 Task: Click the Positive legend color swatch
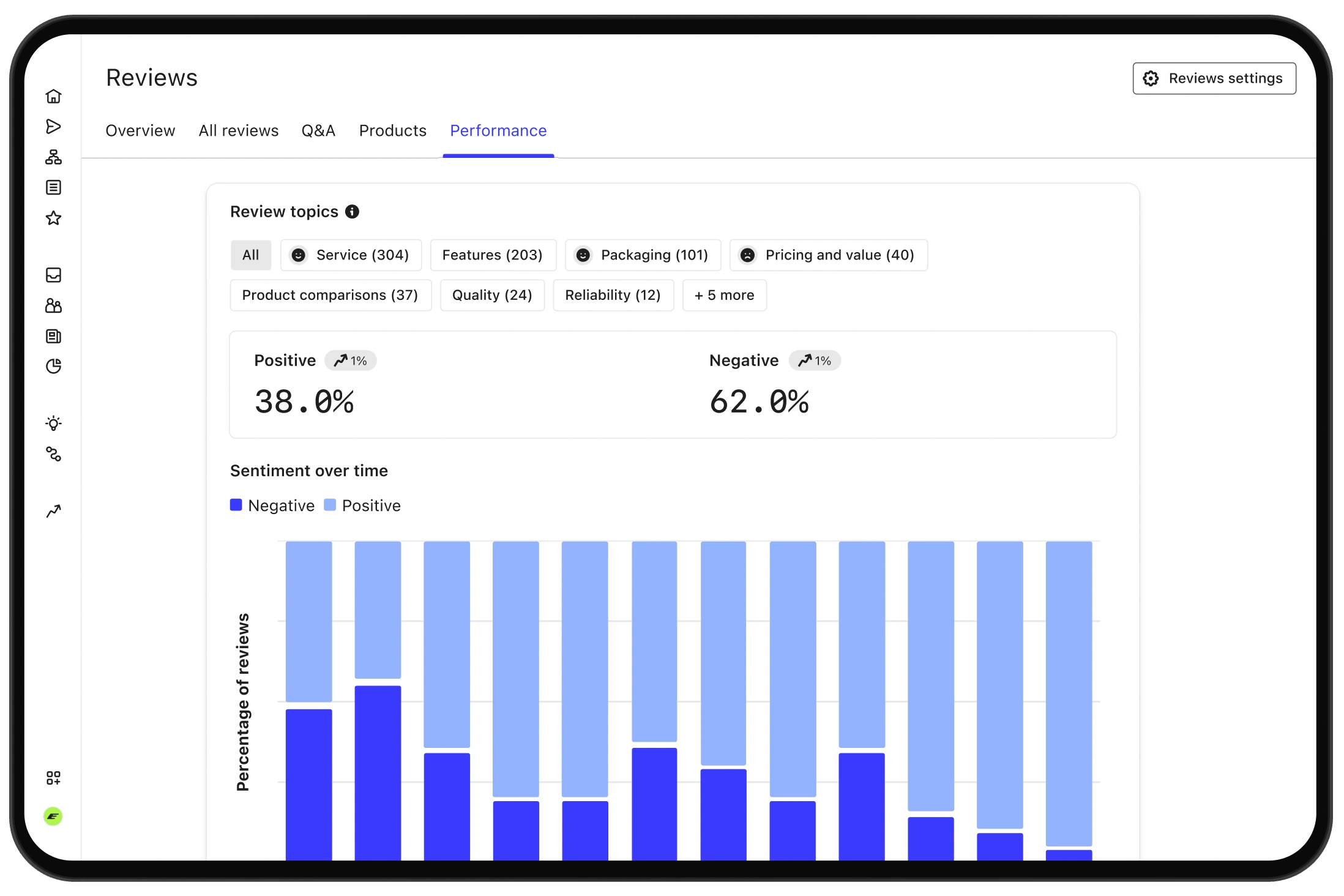(330, 505)
